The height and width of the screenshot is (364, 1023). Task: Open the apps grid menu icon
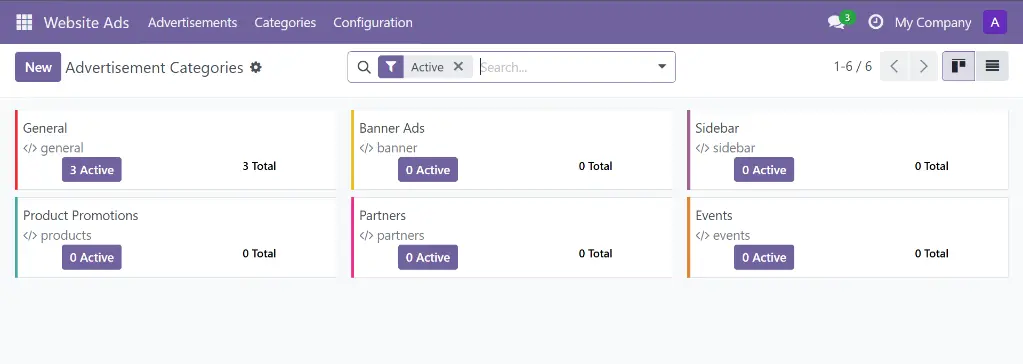click(24, 22)
